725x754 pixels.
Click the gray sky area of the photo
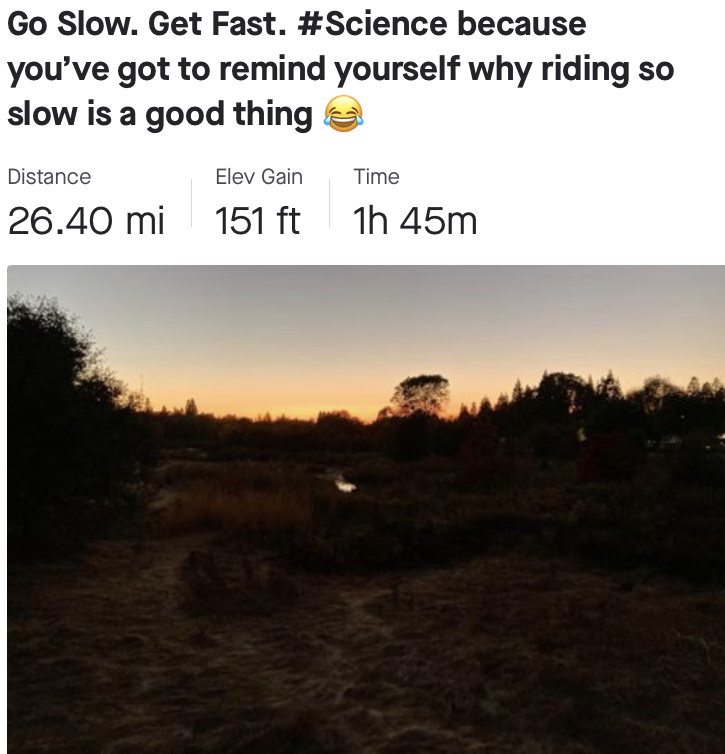pyautogui.click(x=365, y=308)
